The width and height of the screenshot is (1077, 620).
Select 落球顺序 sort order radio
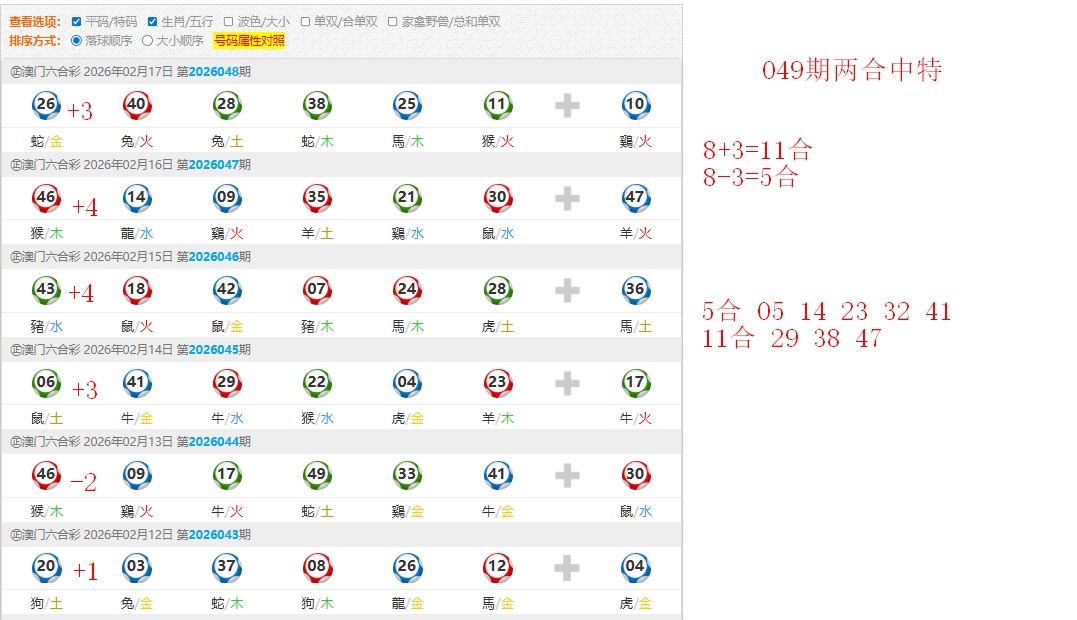tap(77, 41)
